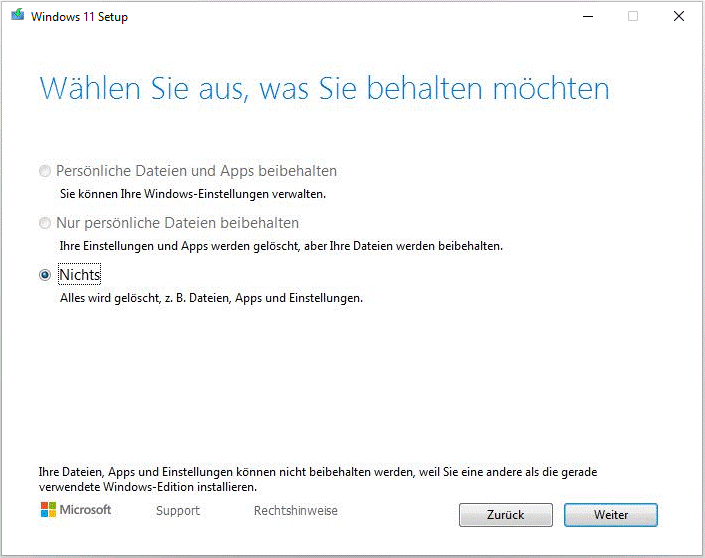
Task: Select the 'Nichts' radio button
Action: click(x=45, y=275)
